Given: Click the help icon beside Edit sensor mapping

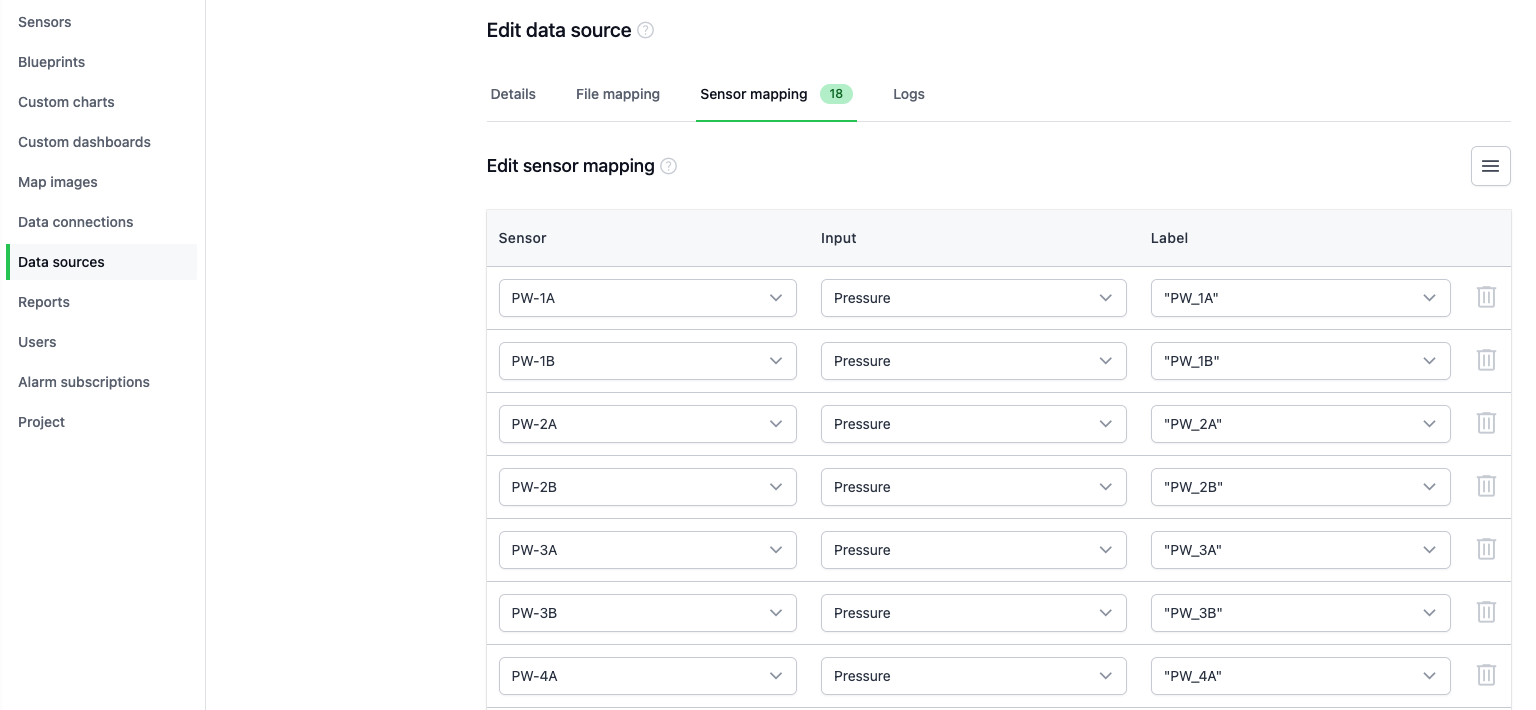Looking at the screenshot, I should pos(668,166).
